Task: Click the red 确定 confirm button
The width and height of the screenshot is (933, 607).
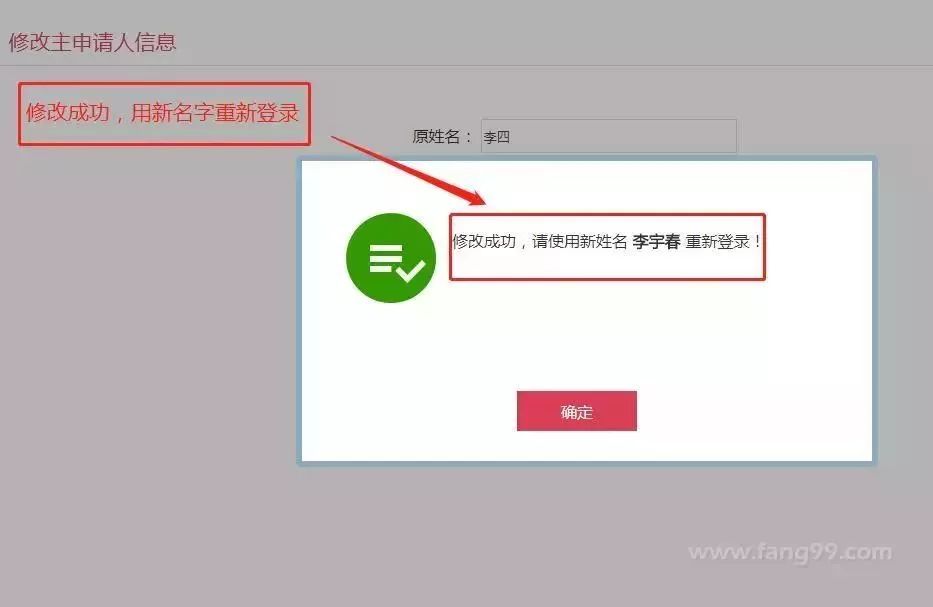Action: pyautogui.click(x=577, y=411)
